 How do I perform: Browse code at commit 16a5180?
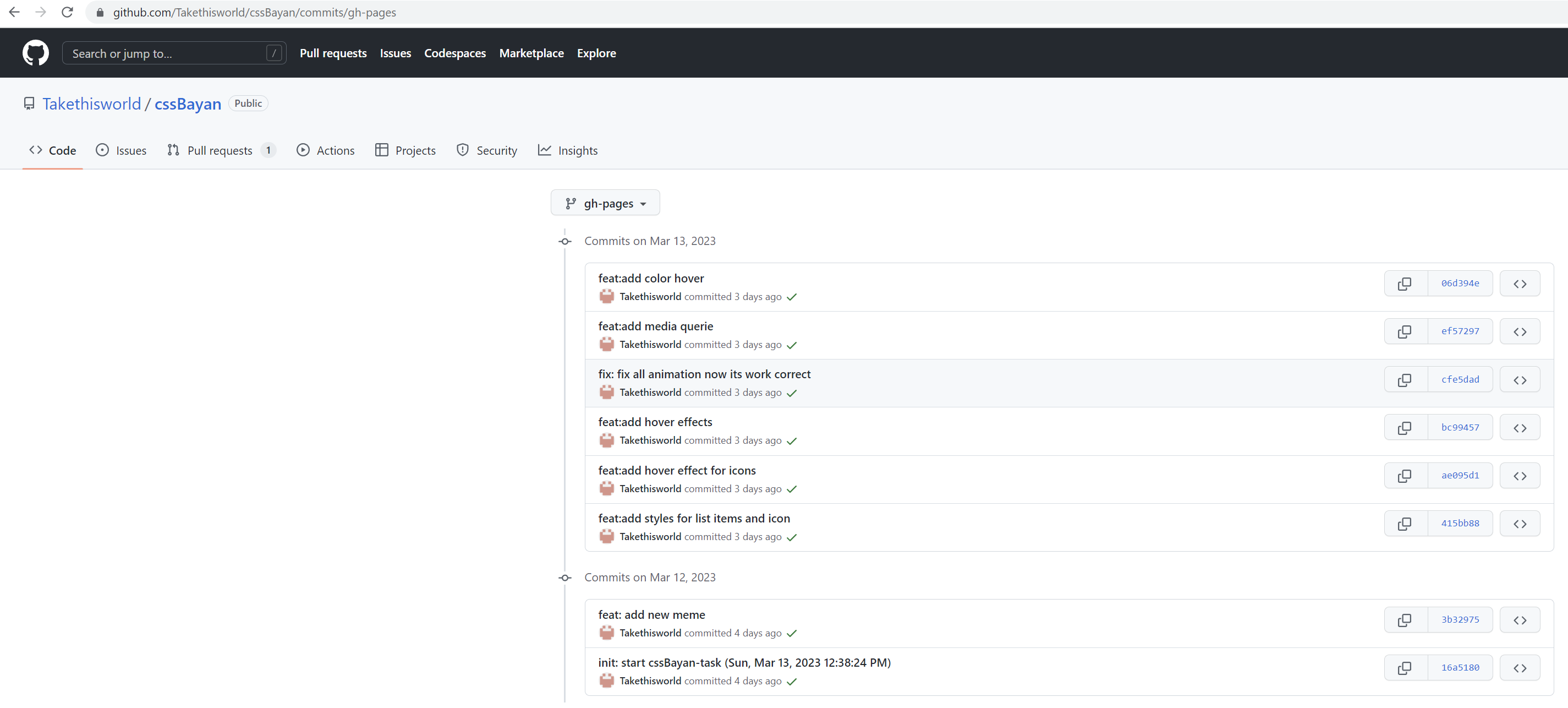pos(1520,667)
